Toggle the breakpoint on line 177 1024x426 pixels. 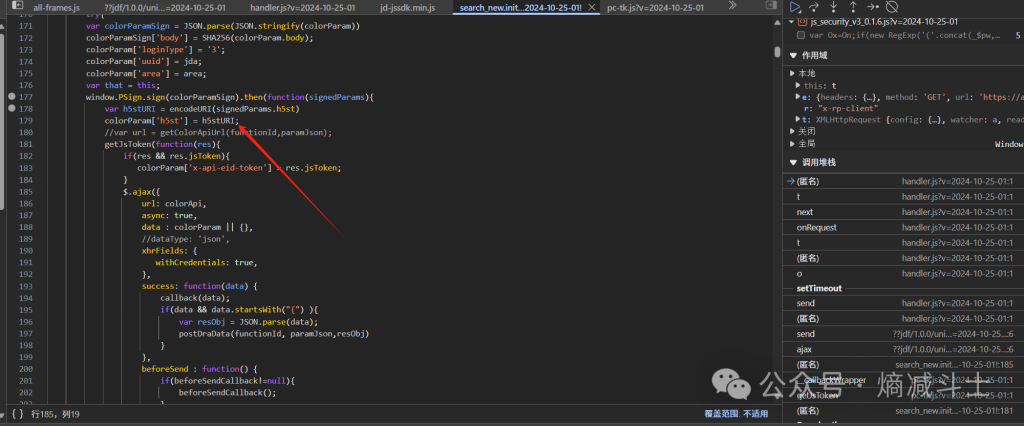tap(12, 97)
